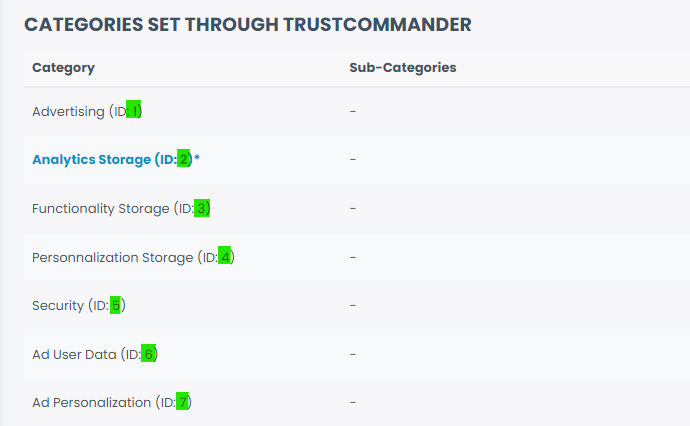
Task: Click the sub-category dash in the Security row
Action: 353,305
